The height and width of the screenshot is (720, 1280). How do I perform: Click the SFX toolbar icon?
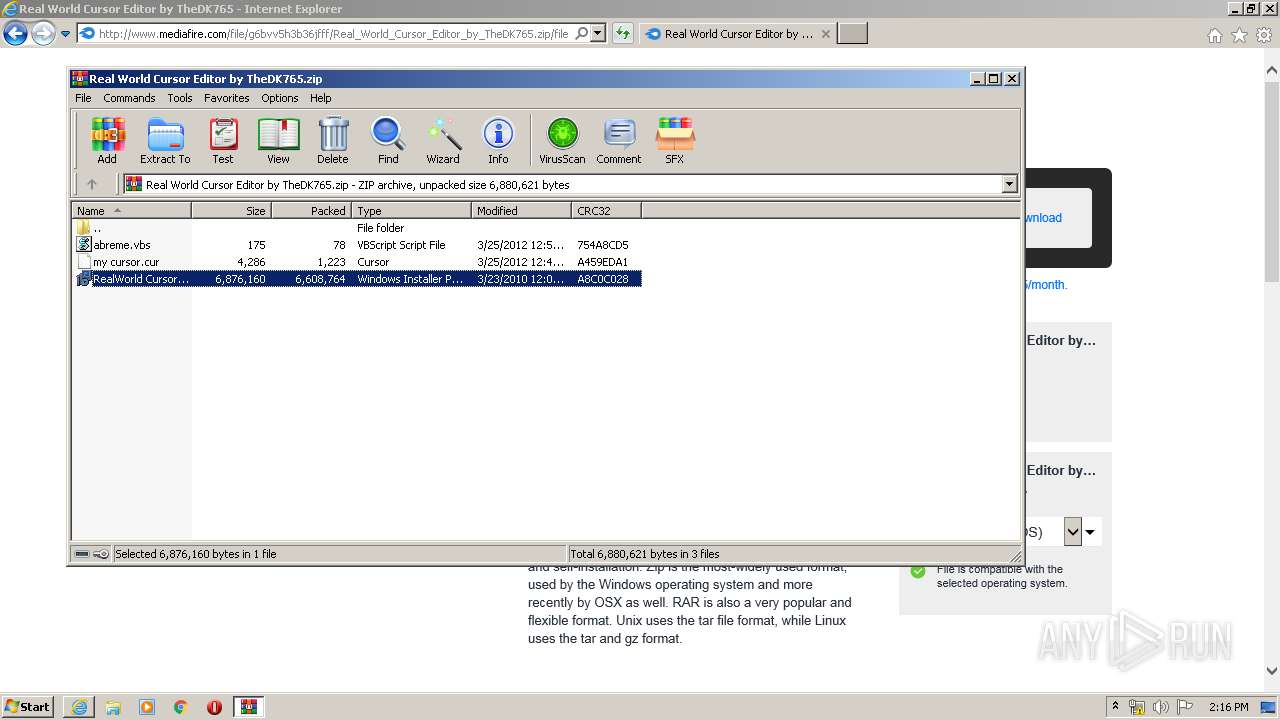(x=675, y=140)
